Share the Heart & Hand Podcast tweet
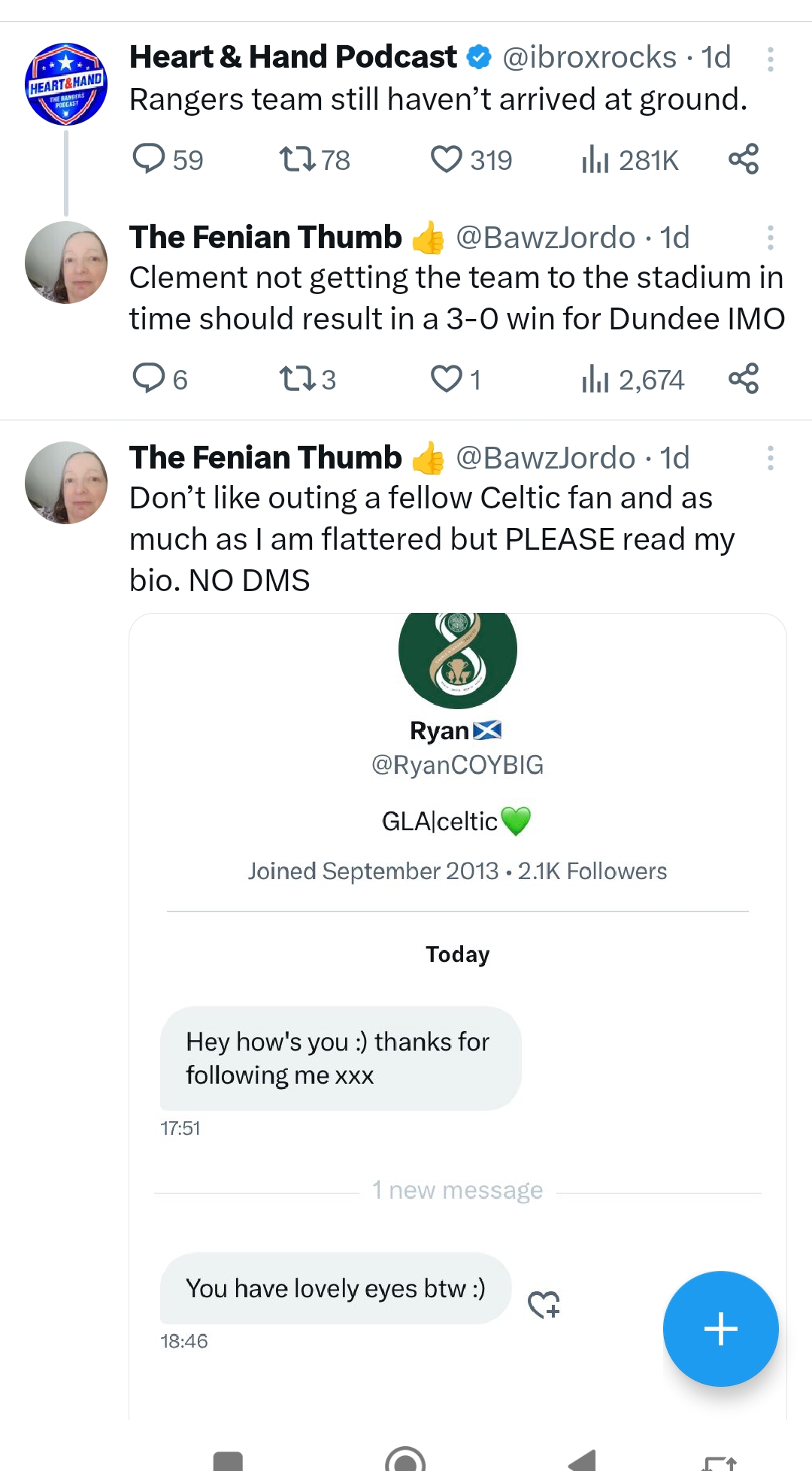Viewport: 812px width, 1471px height. (x=744, y=159)
